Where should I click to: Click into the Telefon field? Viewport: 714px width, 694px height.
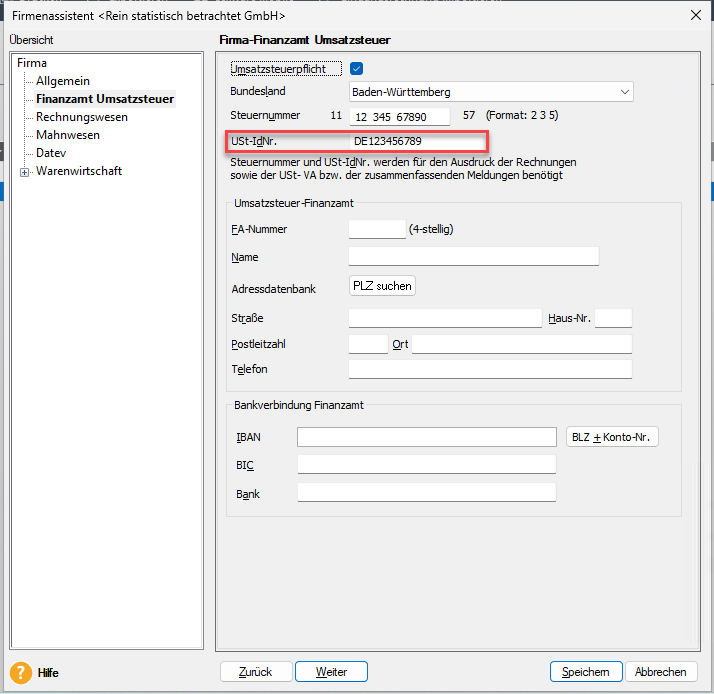tap(490, 369)
